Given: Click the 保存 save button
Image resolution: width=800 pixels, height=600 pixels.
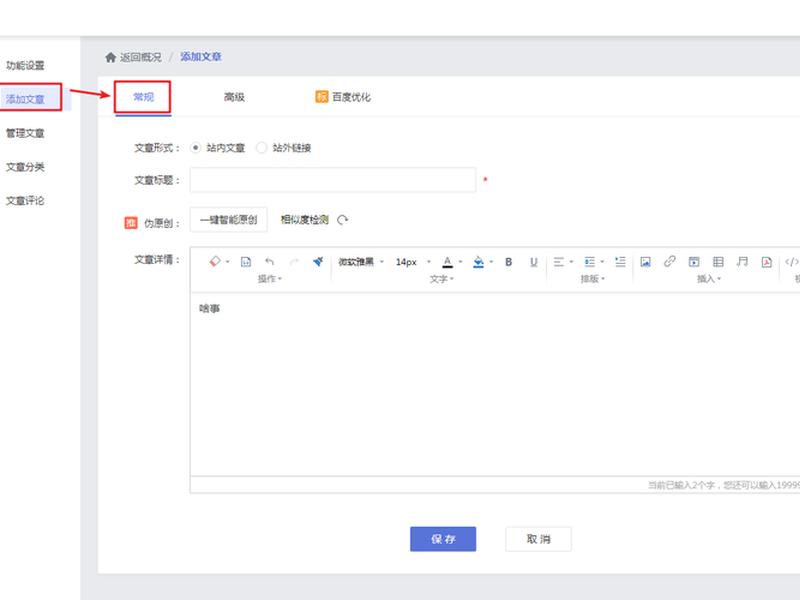Looking at the screenshot, I should coord(443,539).
